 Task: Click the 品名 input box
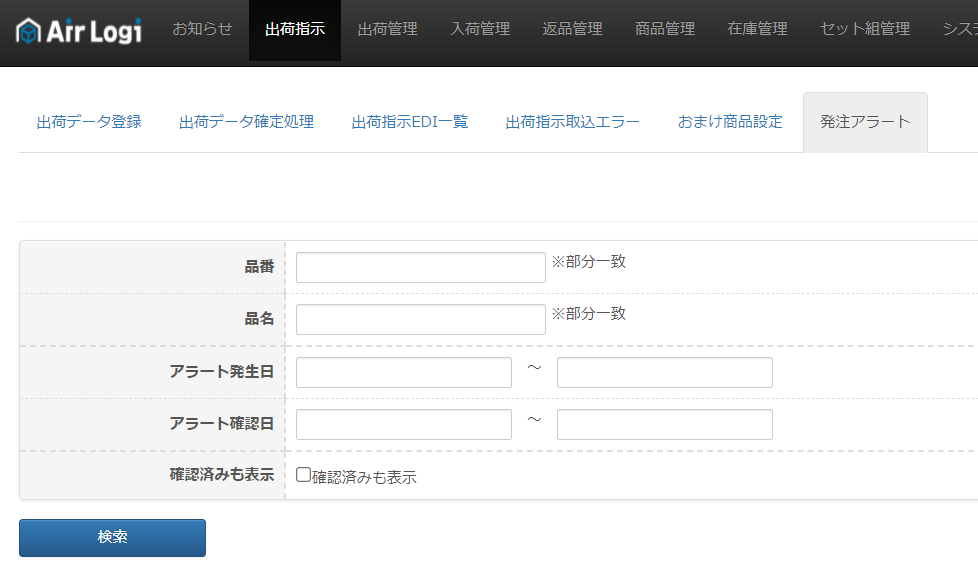[x=420, y=320]
